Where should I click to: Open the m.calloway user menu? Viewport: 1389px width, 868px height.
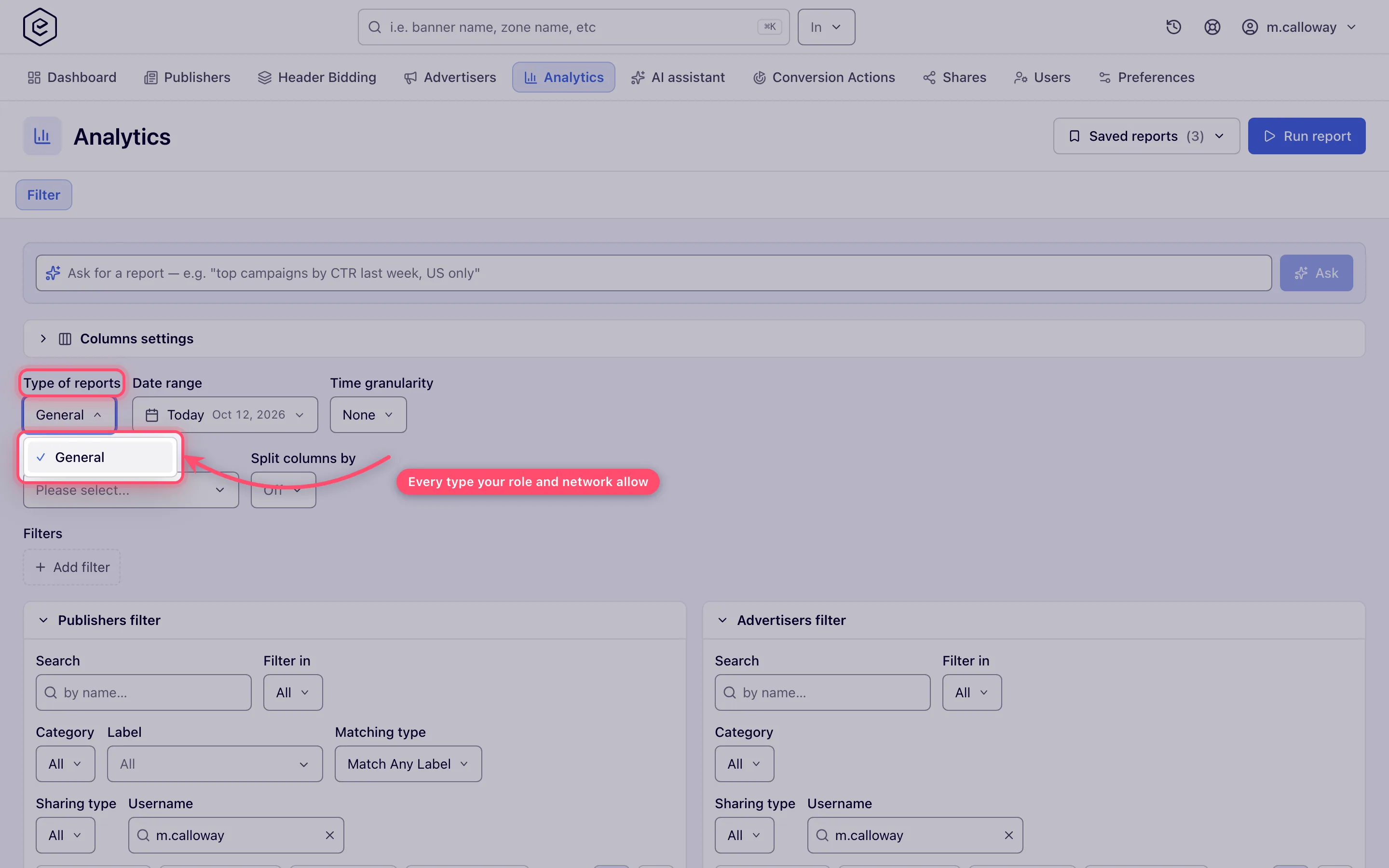click(1298, 27)
